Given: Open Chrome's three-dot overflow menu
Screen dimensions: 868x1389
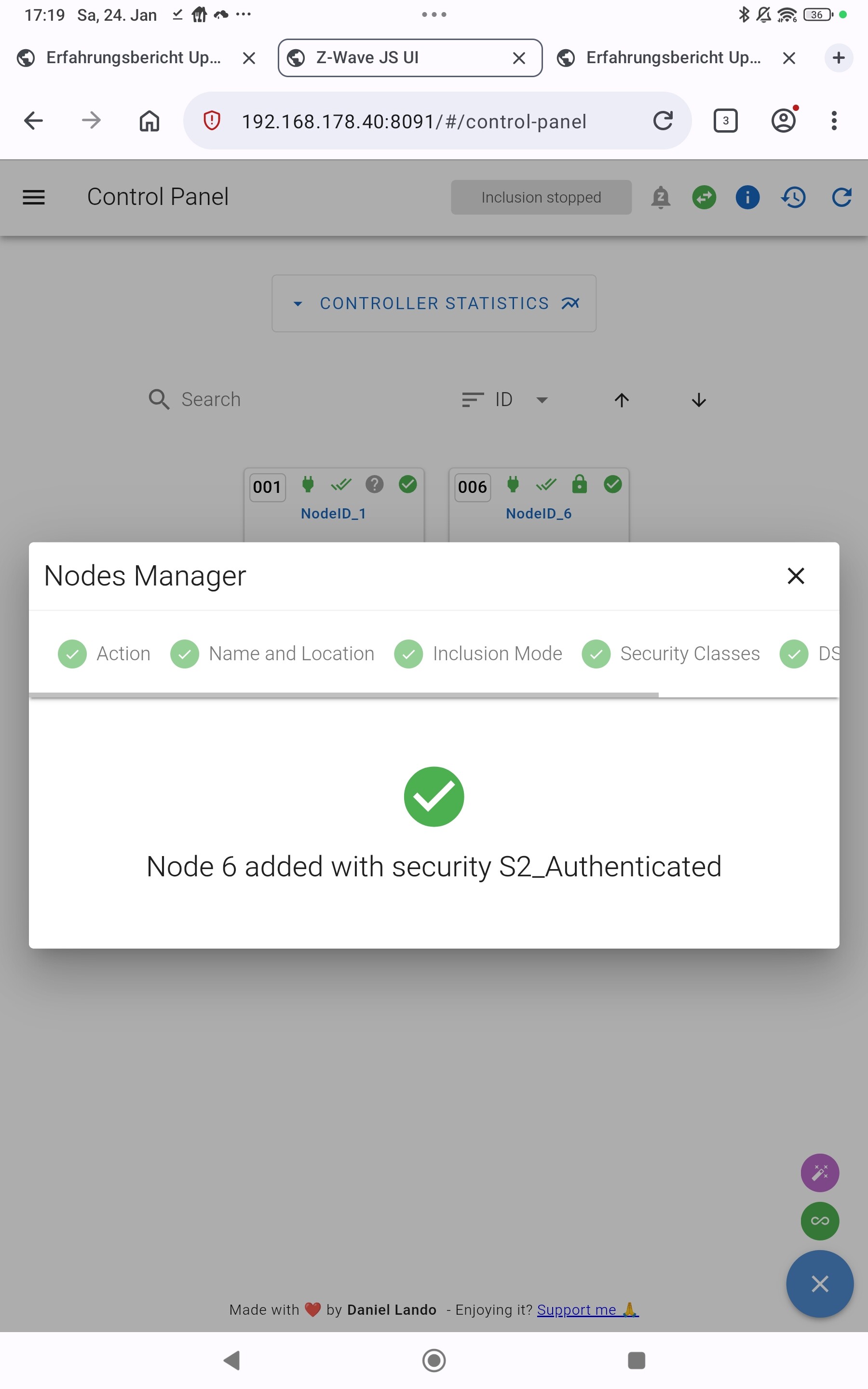Looking at the screenshot, I should pos(834,121).
